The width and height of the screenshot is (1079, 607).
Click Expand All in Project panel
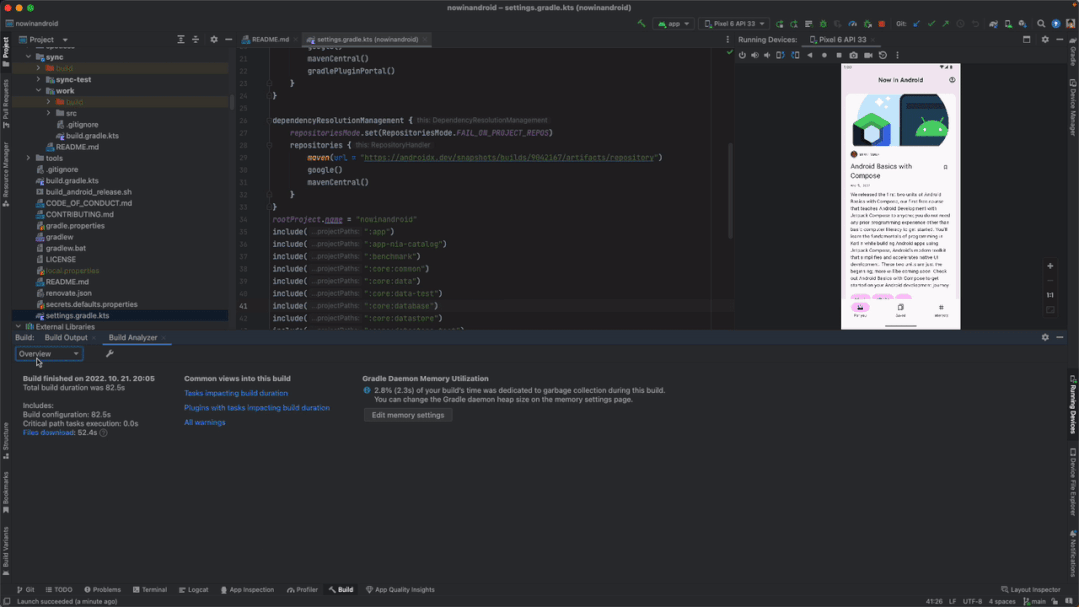coord(181,39)
